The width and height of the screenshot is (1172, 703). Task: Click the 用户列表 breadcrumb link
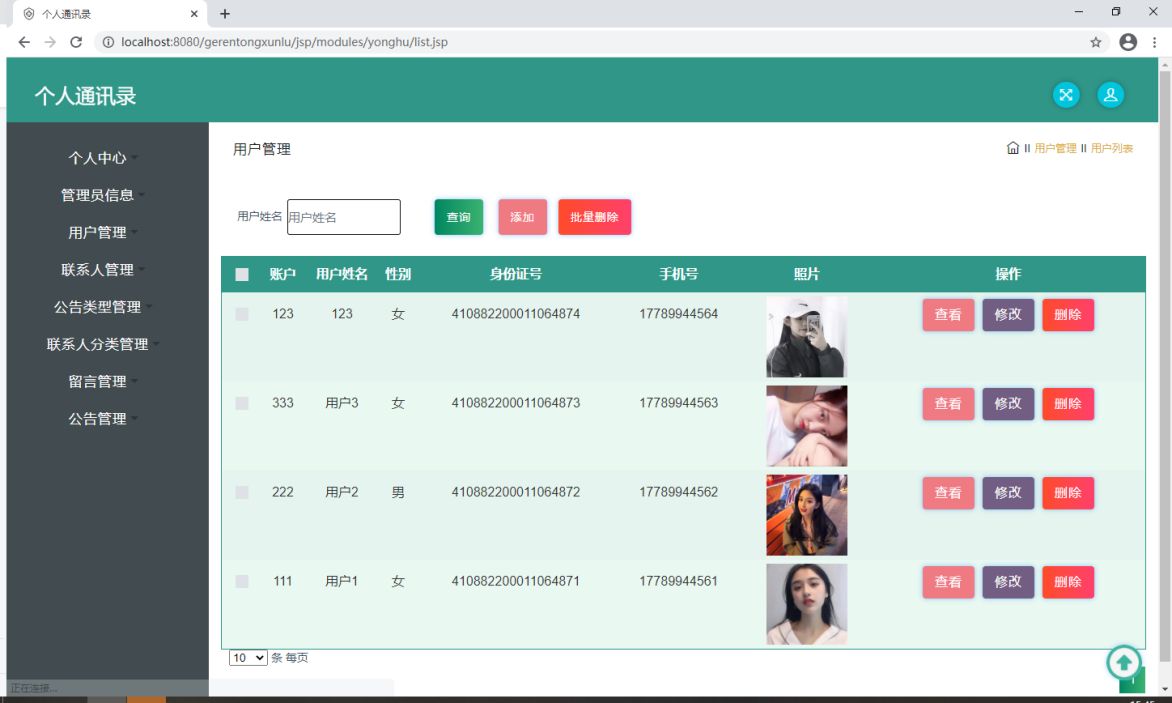pyautogui.click(x=1111, y=148)
